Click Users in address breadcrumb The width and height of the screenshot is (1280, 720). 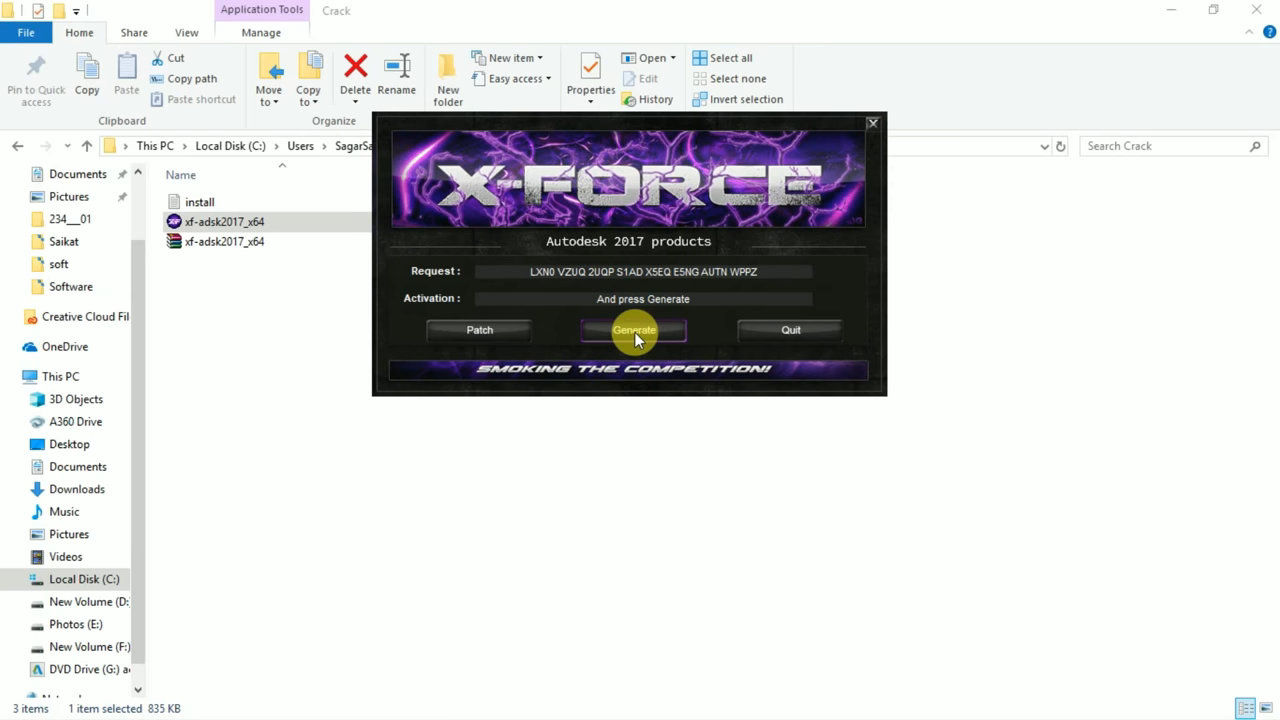tap(300, 146)
